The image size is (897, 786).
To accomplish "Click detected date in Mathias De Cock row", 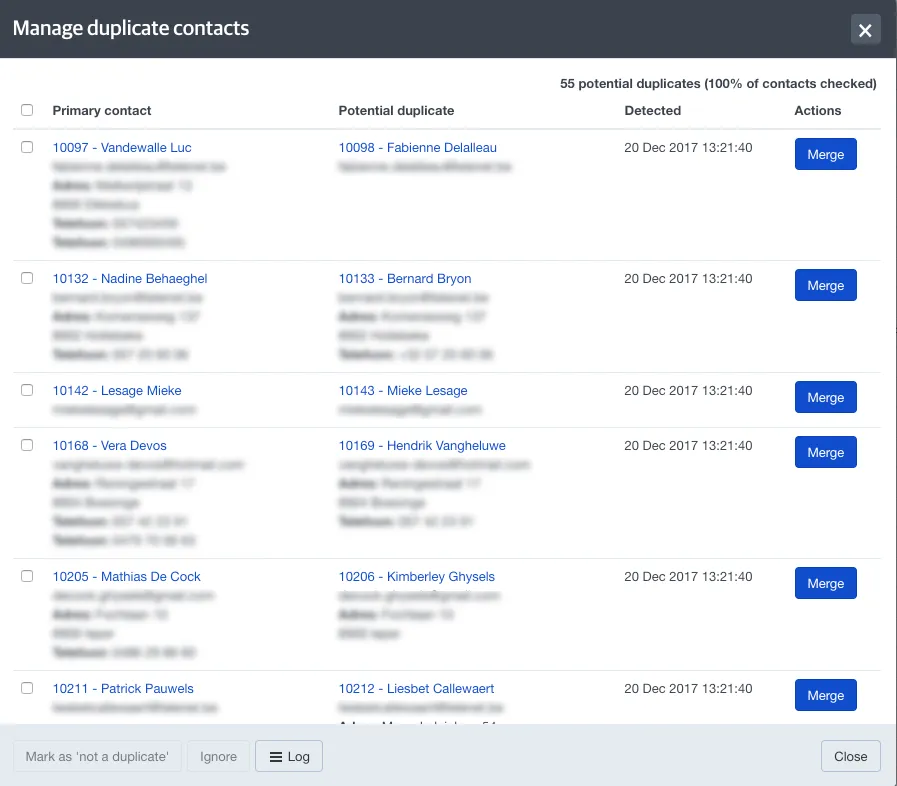I will [688, 577].
